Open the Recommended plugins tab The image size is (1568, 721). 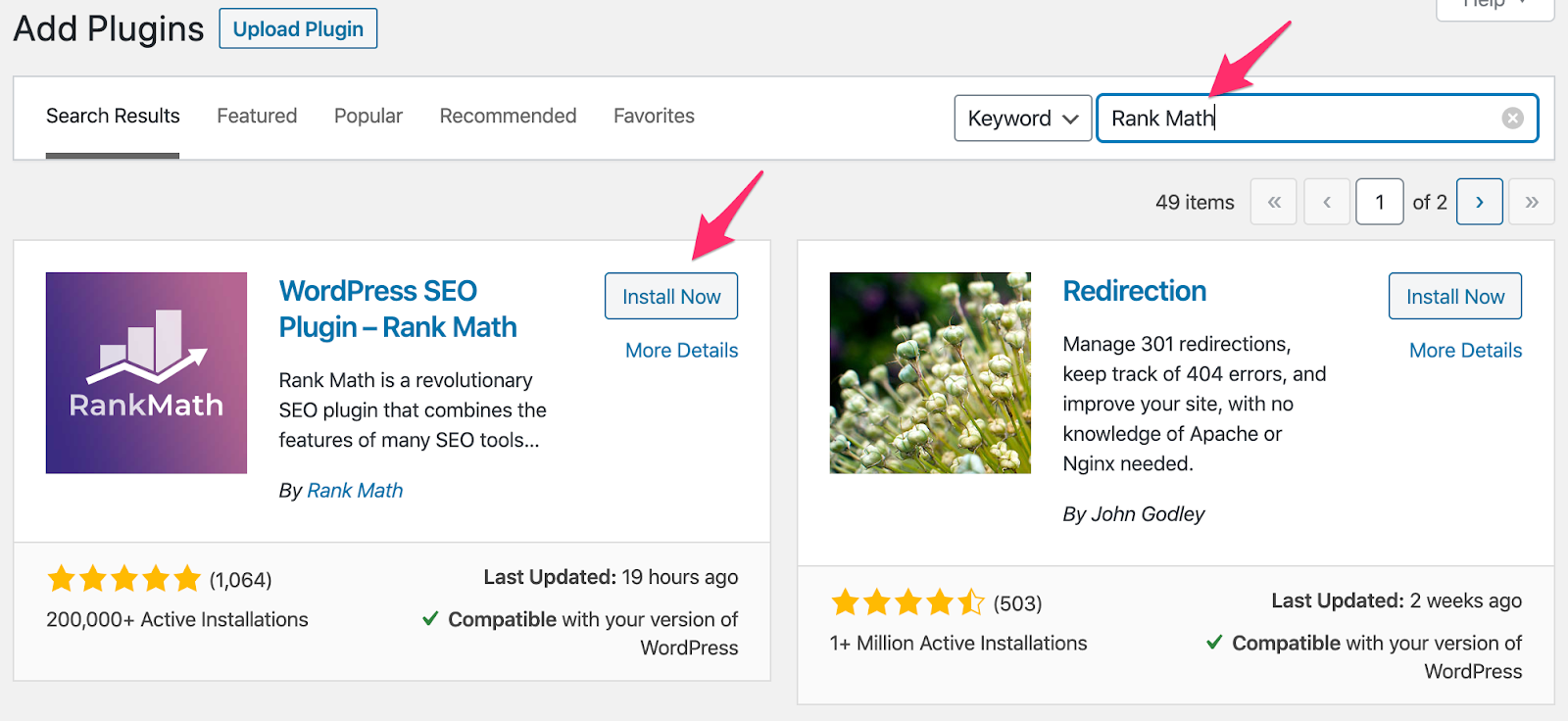point(508,116)
